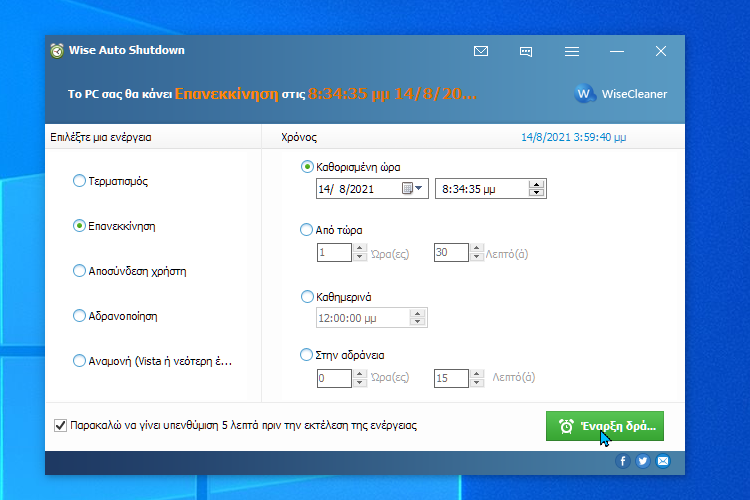Screen dimensions: 750x500
Task: Increase the Στην αδράνεια hours value
Action: [360, 374]
